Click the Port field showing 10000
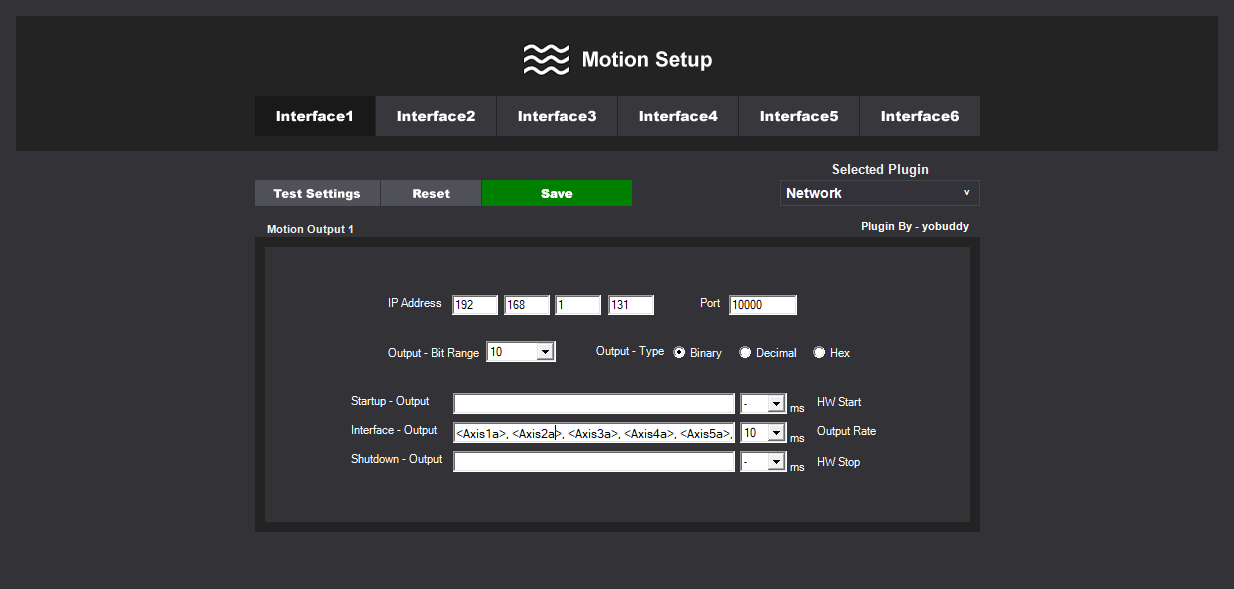Image resolution: width=1234 pixels, height=589 pixels. (763, 305)
